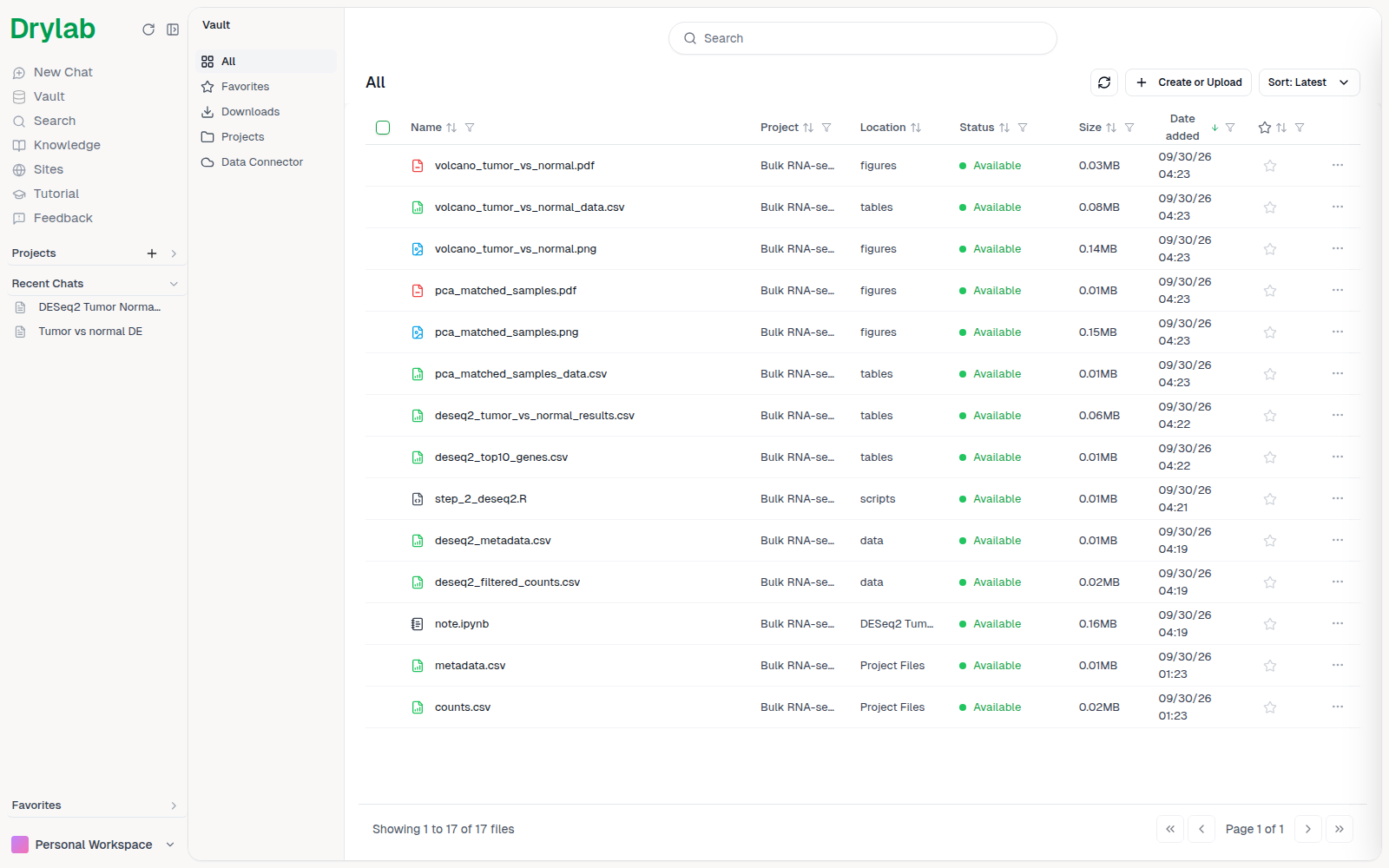Add a new project with plus icon
The height and width of the screenshot is (868, 1389).
tap(152, 253)
